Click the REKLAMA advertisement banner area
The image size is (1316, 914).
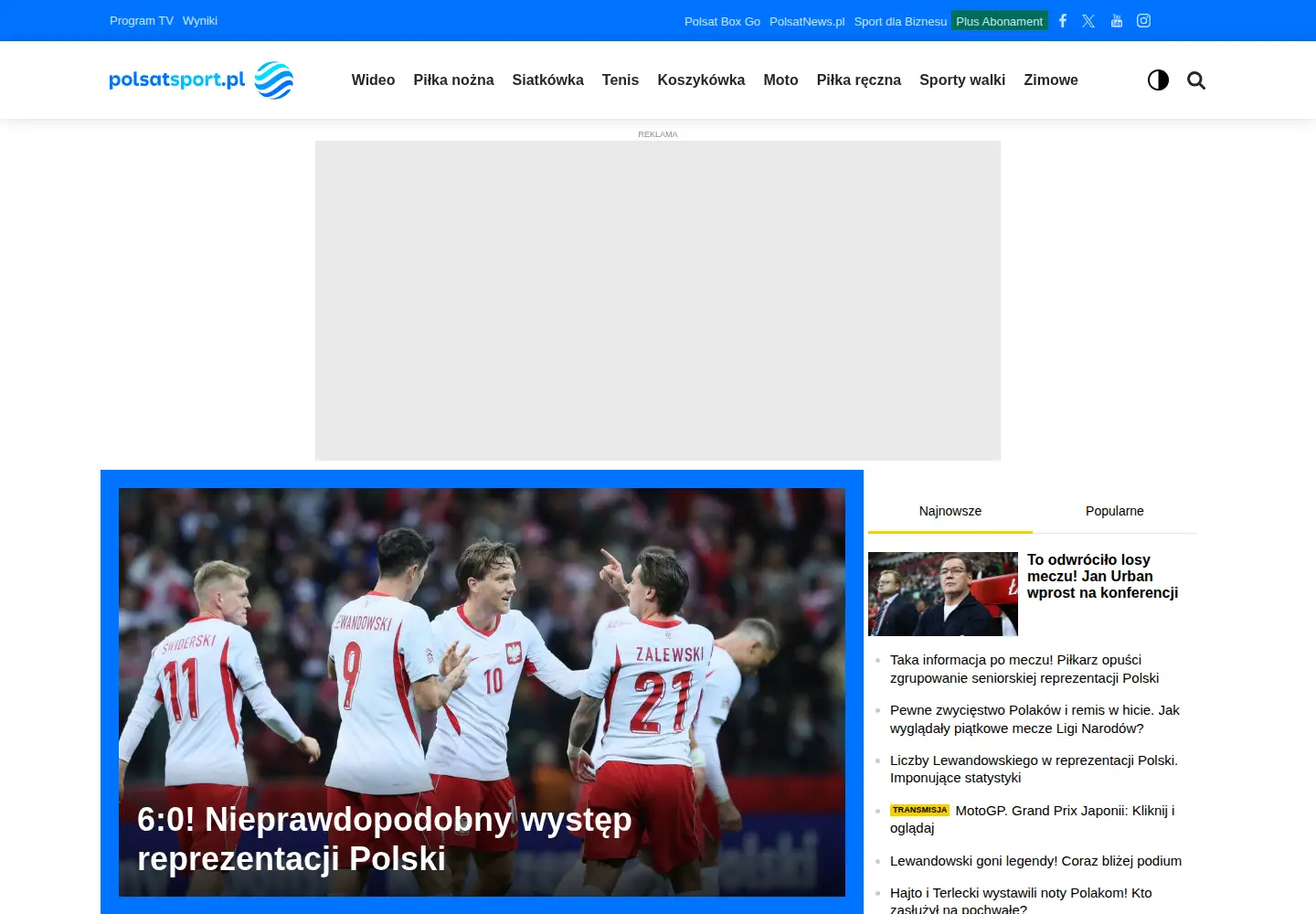click(x=658, y=301)
